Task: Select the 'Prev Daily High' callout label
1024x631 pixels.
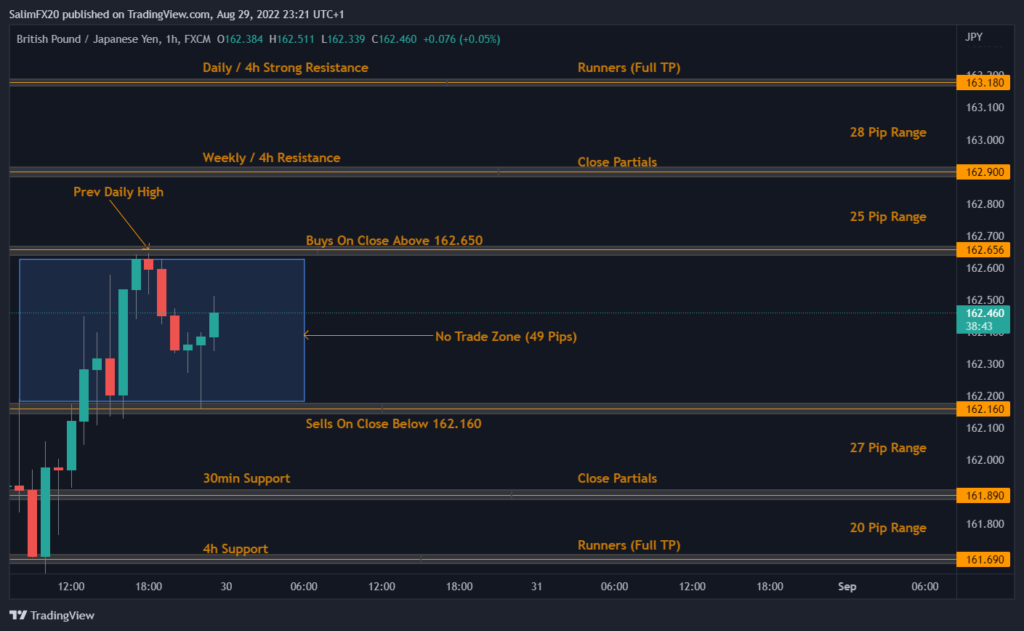Action: click(x=118, y=192)
